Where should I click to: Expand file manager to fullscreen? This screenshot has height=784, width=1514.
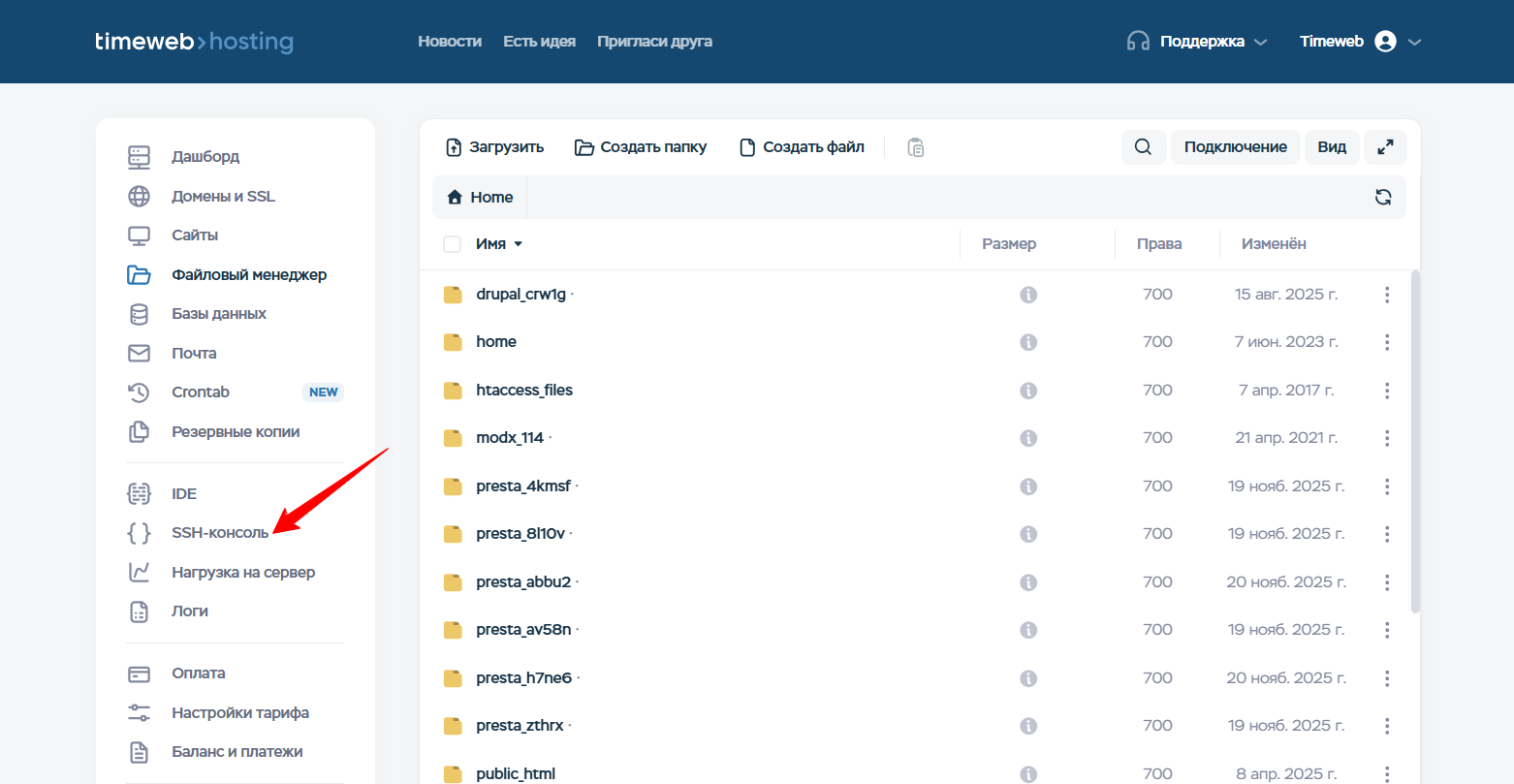[x=1385, y=147]
